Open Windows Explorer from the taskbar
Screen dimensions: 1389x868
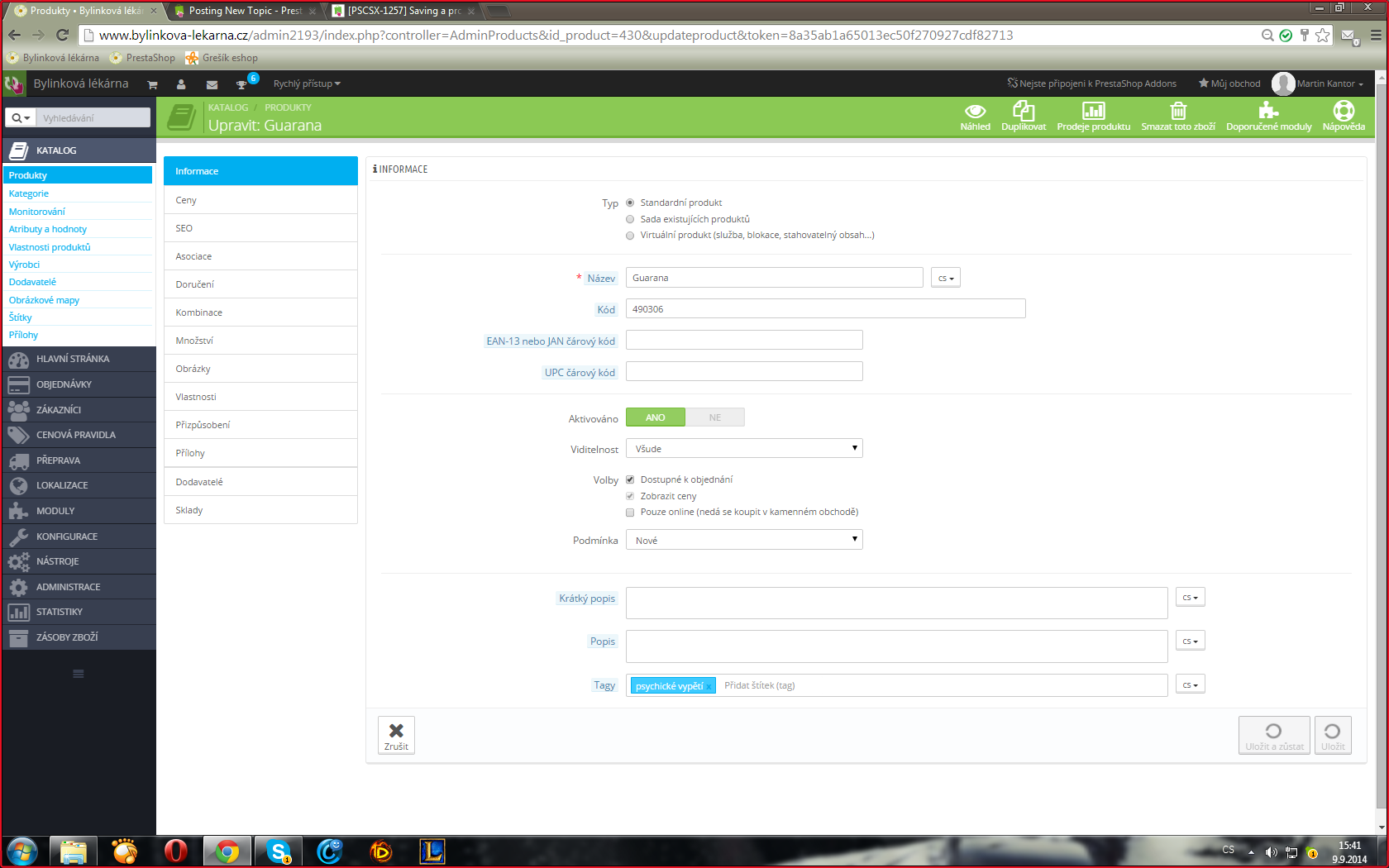[74, 851]
